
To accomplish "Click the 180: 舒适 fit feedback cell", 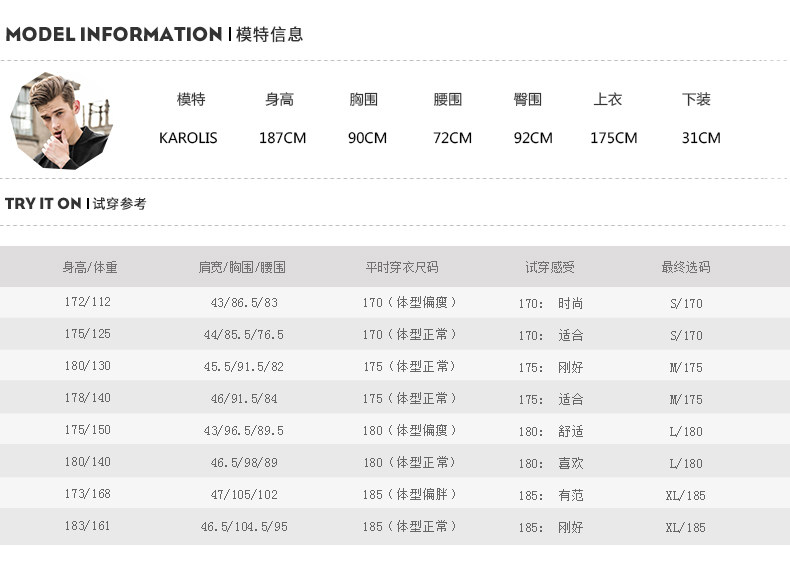I will point(551,431).
